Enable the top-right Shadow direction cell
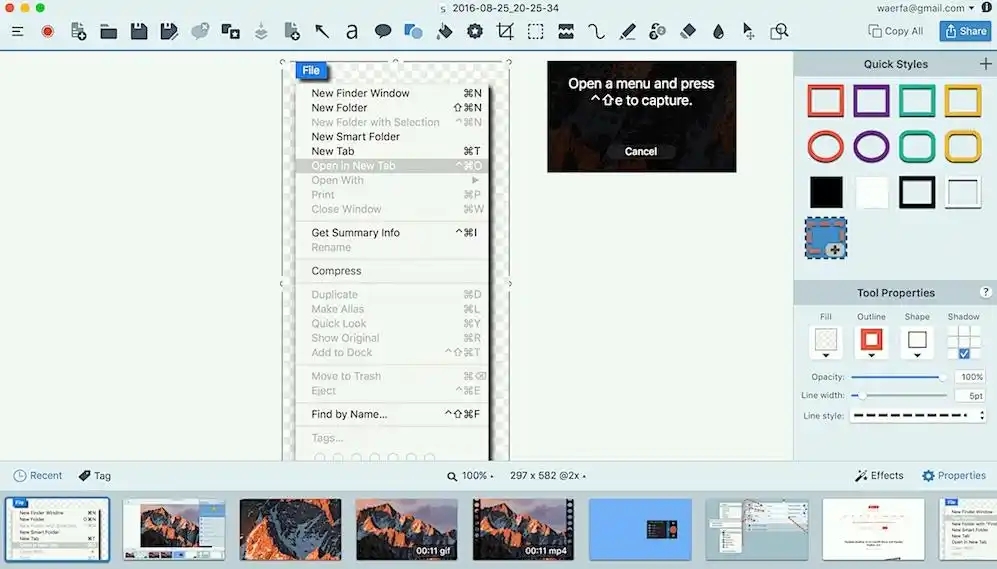The height and width of the screenshot is (569, 997). point(975,331)
